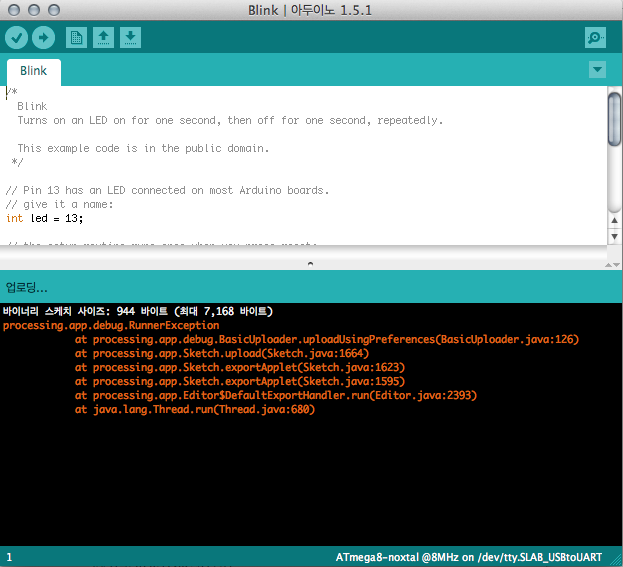Click the 'java.lang.Thread.run' console line
623x567 pixels.
click(195, 409)
